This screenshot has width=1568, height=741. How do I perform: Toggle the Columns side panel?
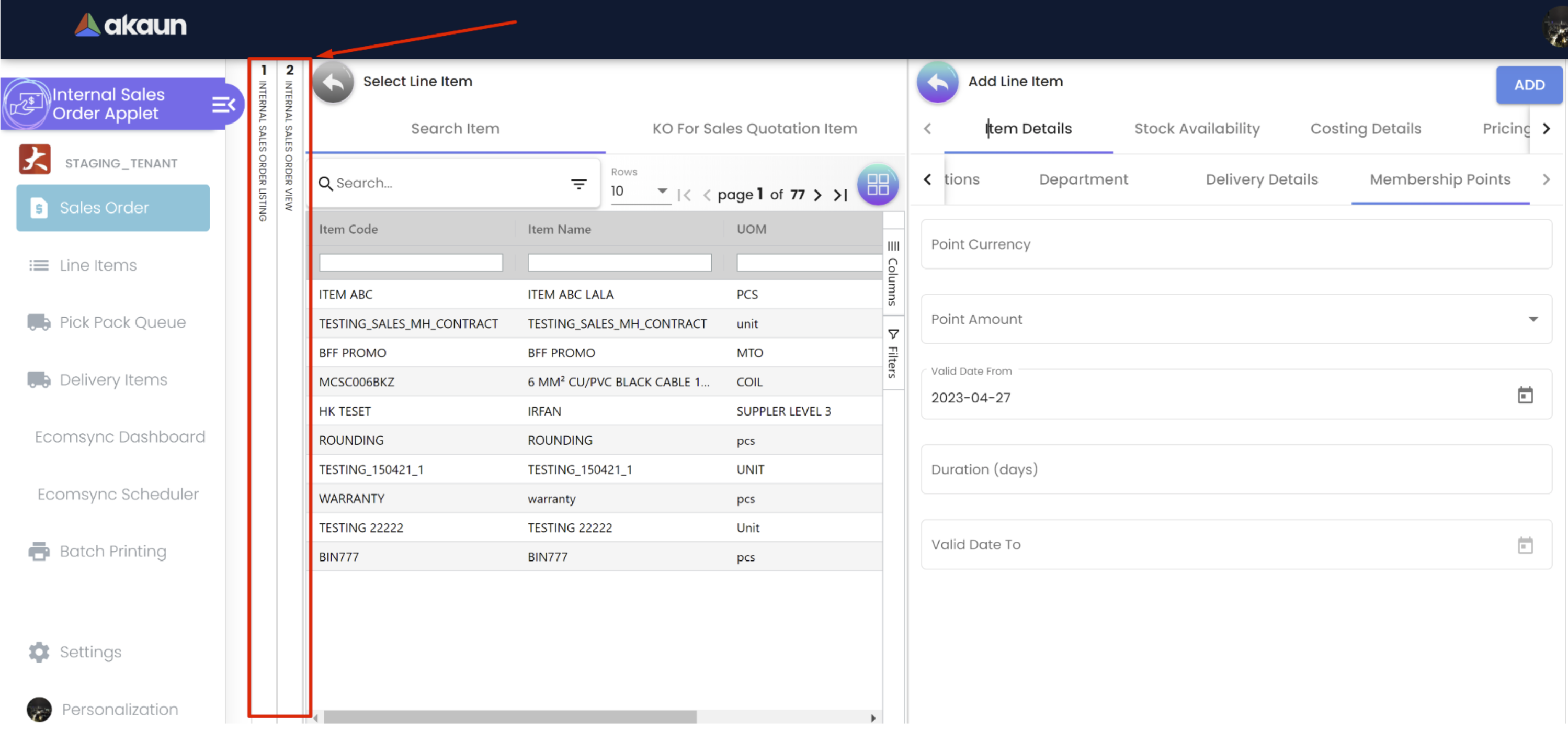892,273
